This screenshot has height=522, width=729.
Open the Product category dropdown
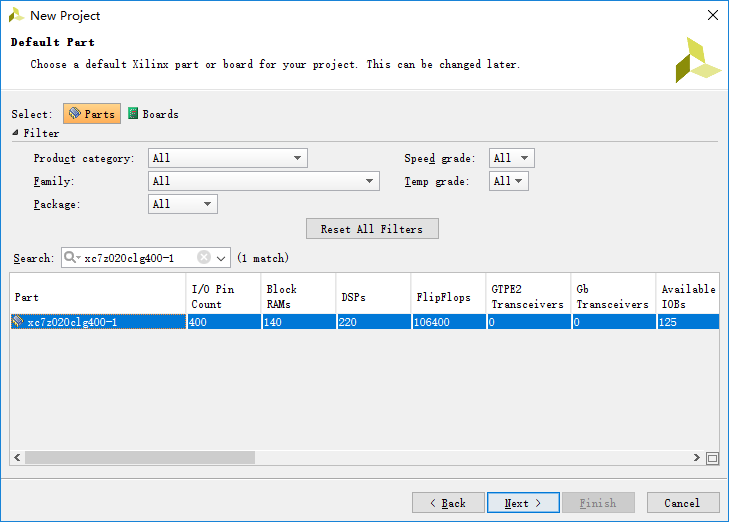click(228, 158)
